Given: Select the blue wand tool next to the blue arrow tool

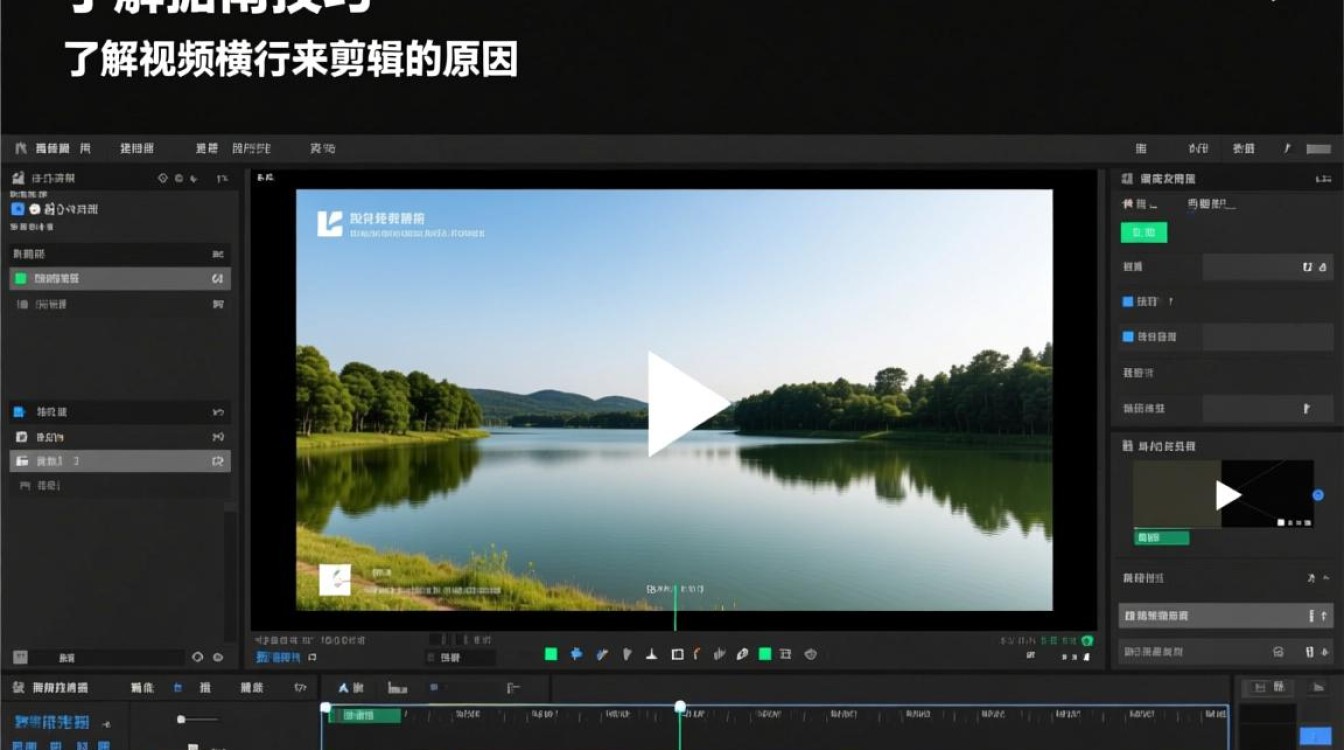Looking at the screenshot, I should point(602,654).
